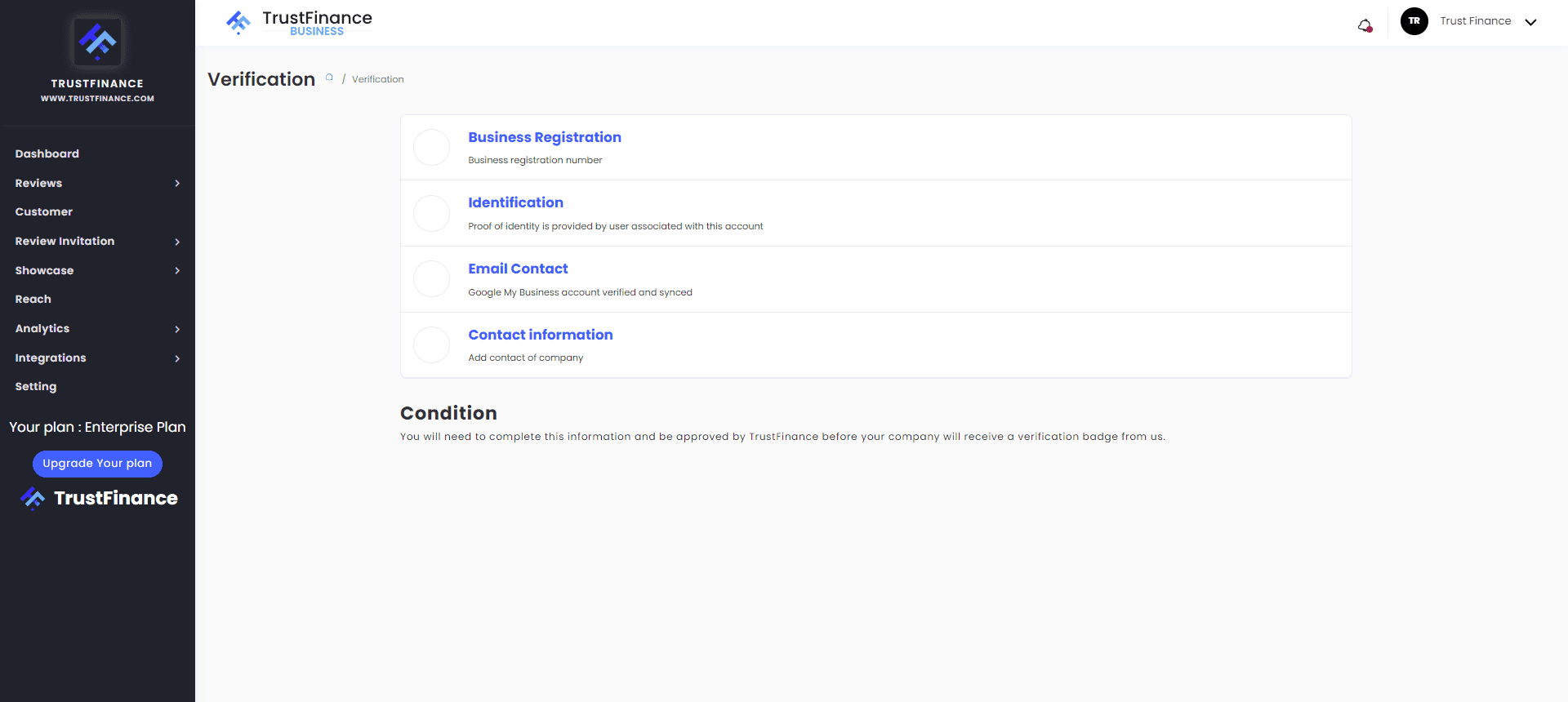The height and width of the screenshot is (702, 1568).
Task: Click the Email Contact status circle
Action: pos(431,279)
